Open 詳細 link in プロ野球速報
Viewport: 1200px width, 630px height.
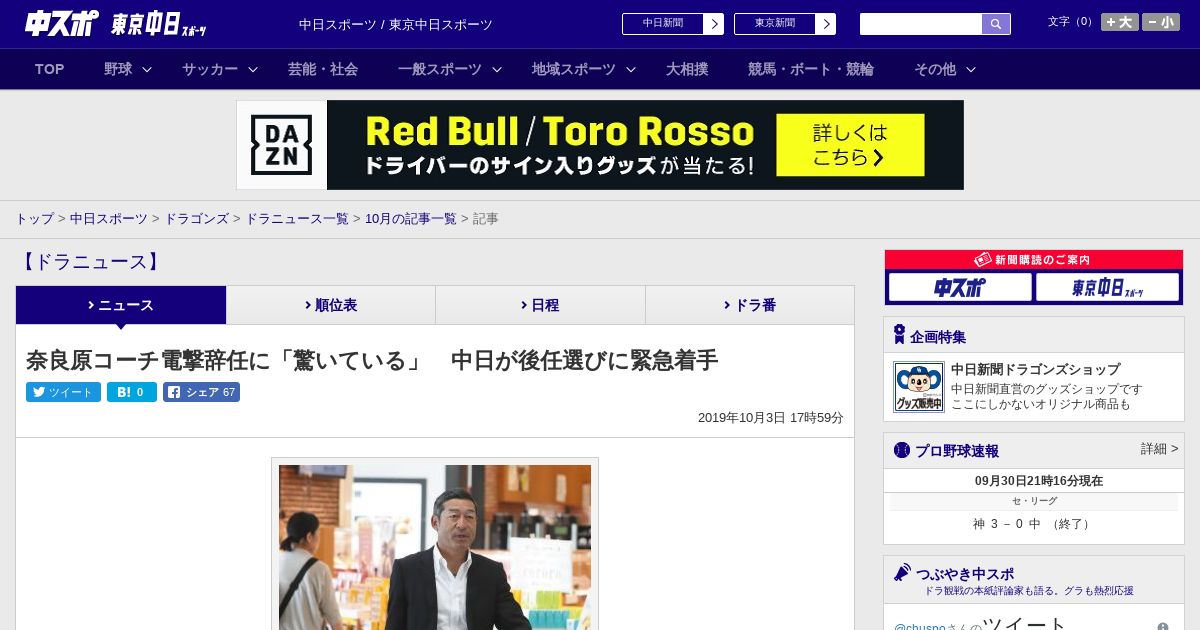pyautogui.click(x=1159, y=449)
